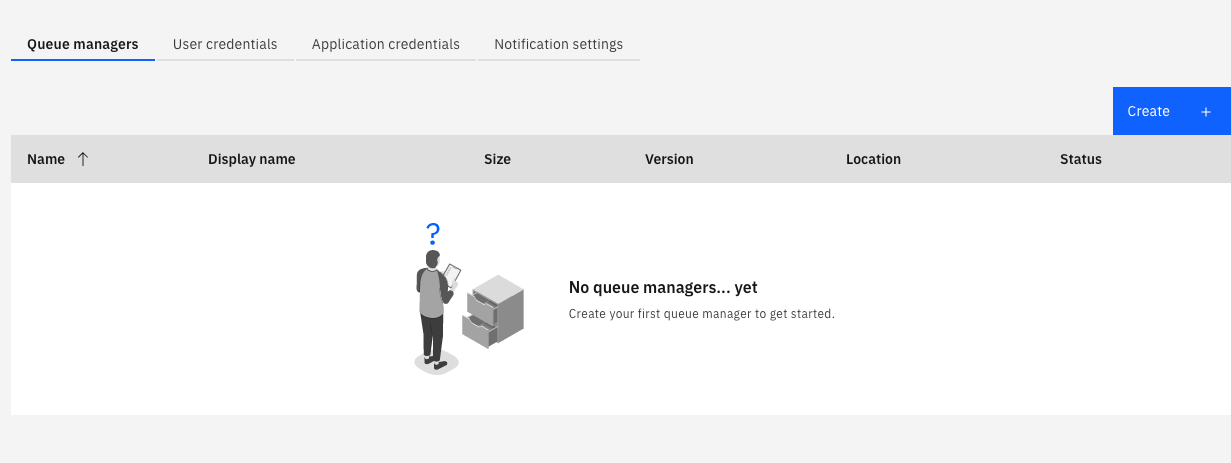1231x463 pixels.
Task: Open the User credentials tab
Action: click(225, 44)
